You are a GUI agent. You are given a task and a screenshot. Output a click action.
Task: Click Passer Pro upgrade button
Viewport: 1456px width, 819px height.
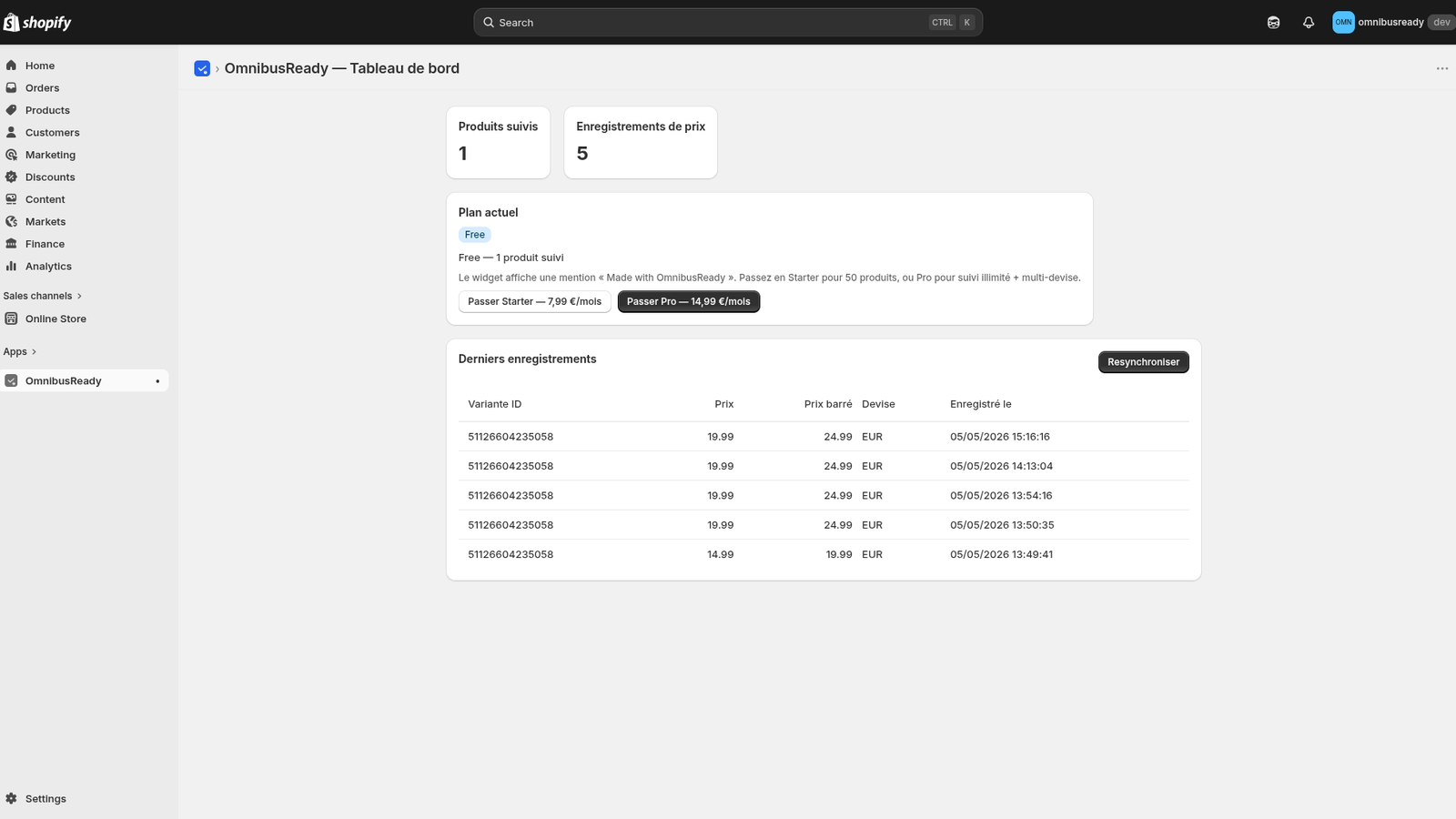click(x=689, y=301)
